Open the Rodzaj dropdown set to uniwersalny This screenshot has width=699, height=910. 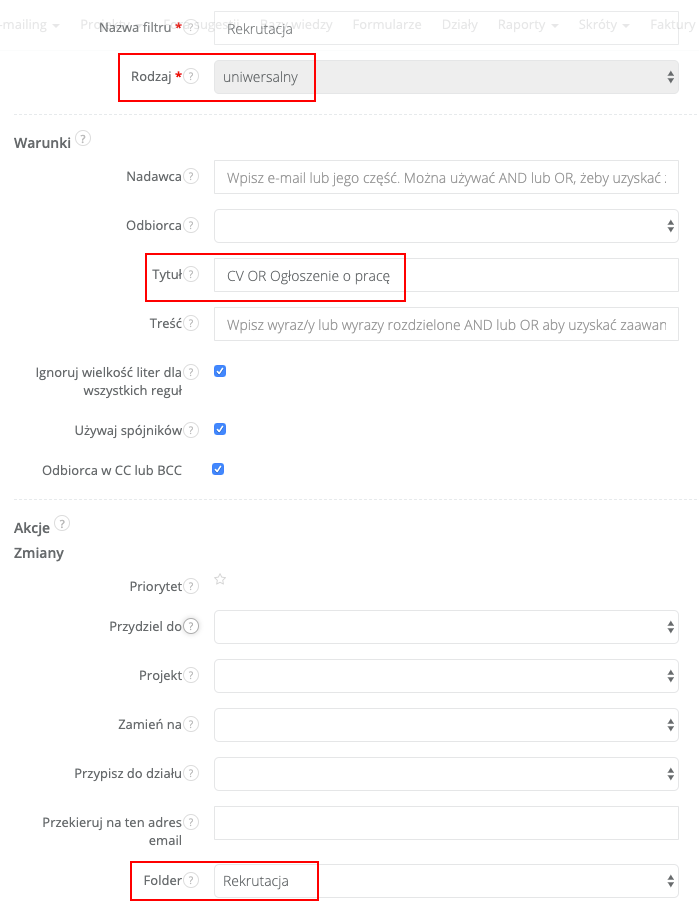coord(446,77)
